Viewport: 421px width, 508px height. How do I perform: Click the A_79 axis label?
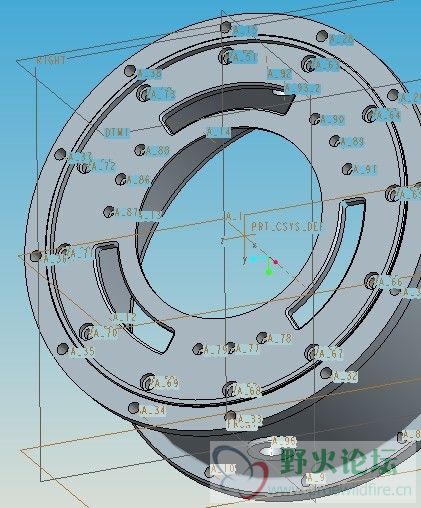click(x=216, y=350)
